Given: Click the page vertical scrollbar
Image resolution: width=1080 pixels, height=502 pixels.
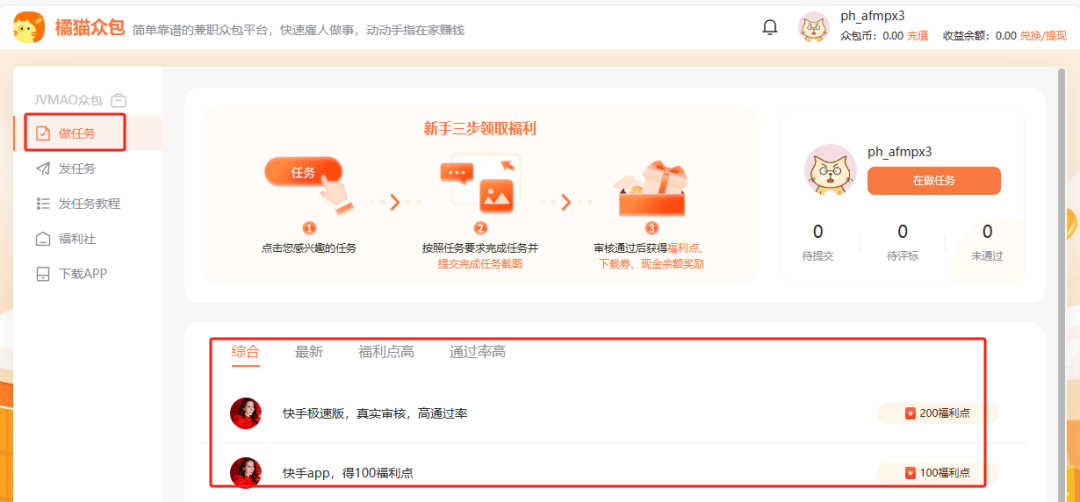Looking at the screenshot, I should pos(1061,284).
